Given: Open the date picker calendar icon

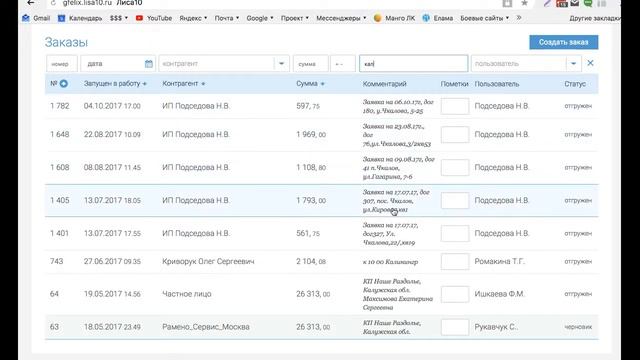Looking at the screenshot, I should (149, 64).
